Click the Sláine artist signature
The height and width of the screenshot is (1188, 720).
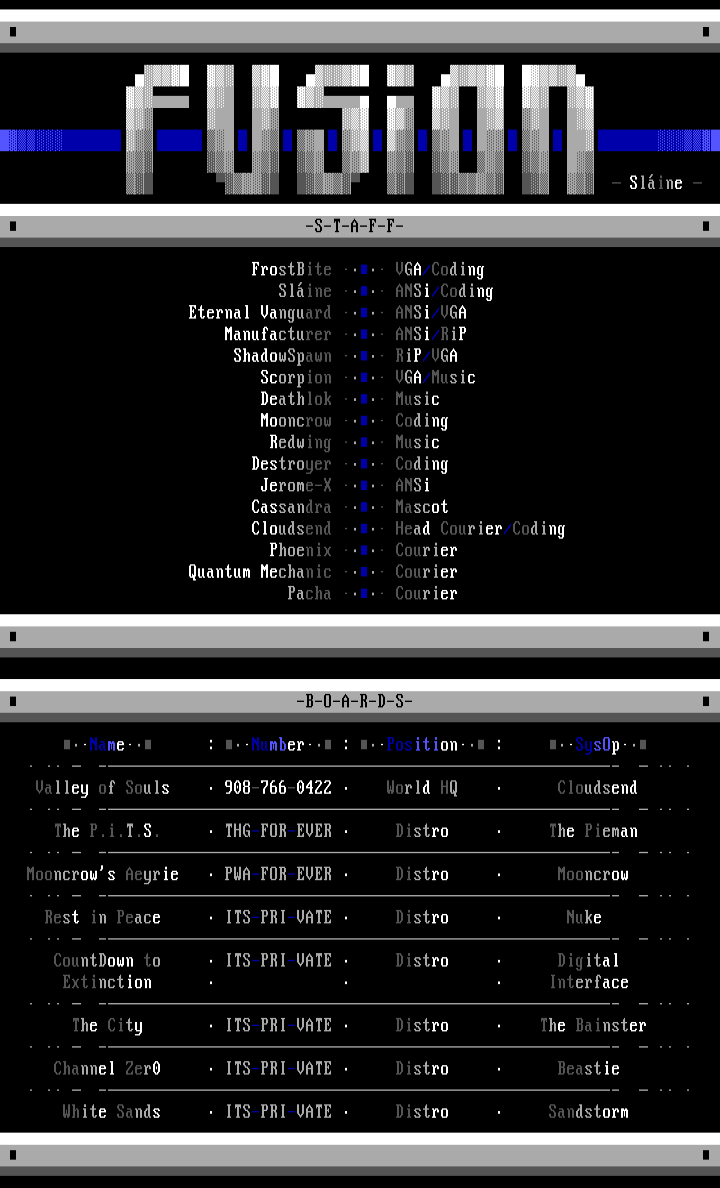tap(655, 183)
